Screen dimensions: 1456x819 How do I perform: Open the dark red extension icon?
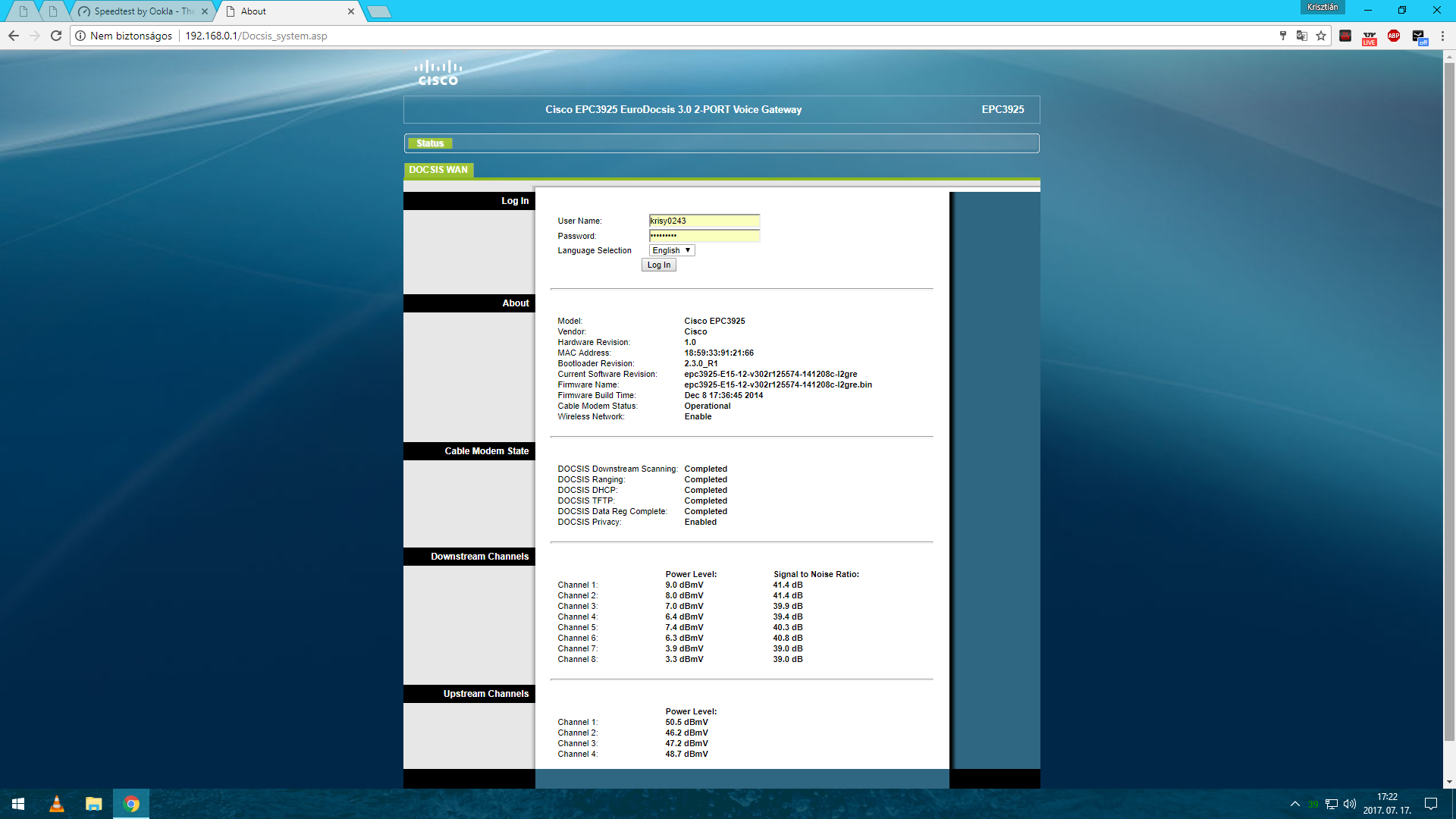1345,36
